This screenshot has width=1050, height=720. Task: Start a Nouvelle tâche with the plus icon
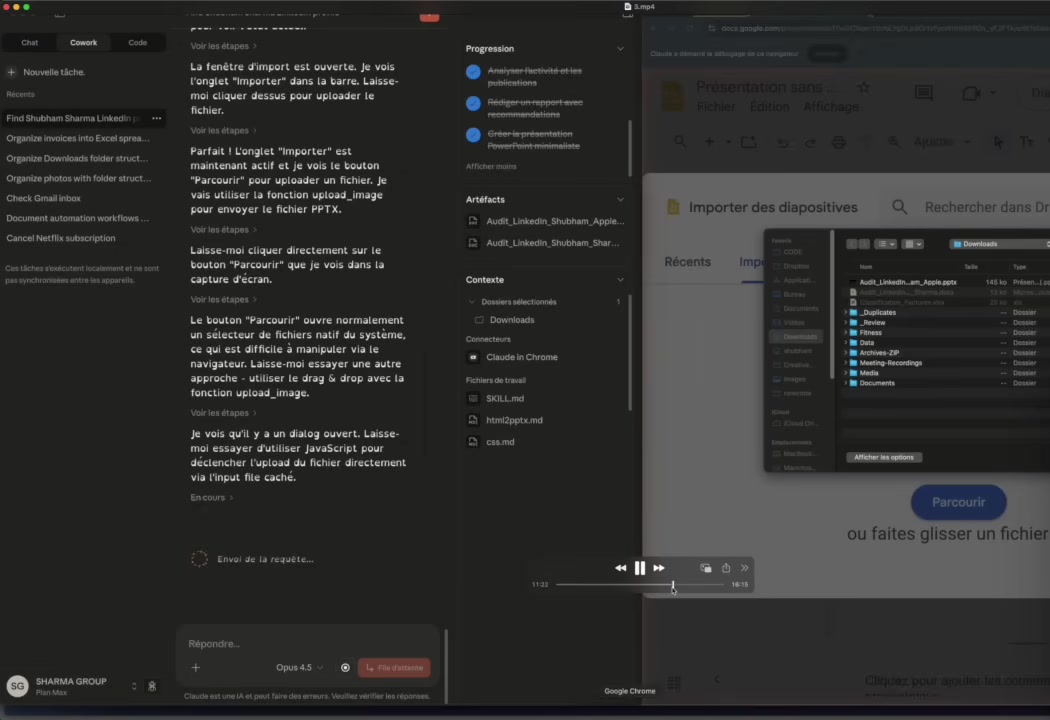pos(11,71)
